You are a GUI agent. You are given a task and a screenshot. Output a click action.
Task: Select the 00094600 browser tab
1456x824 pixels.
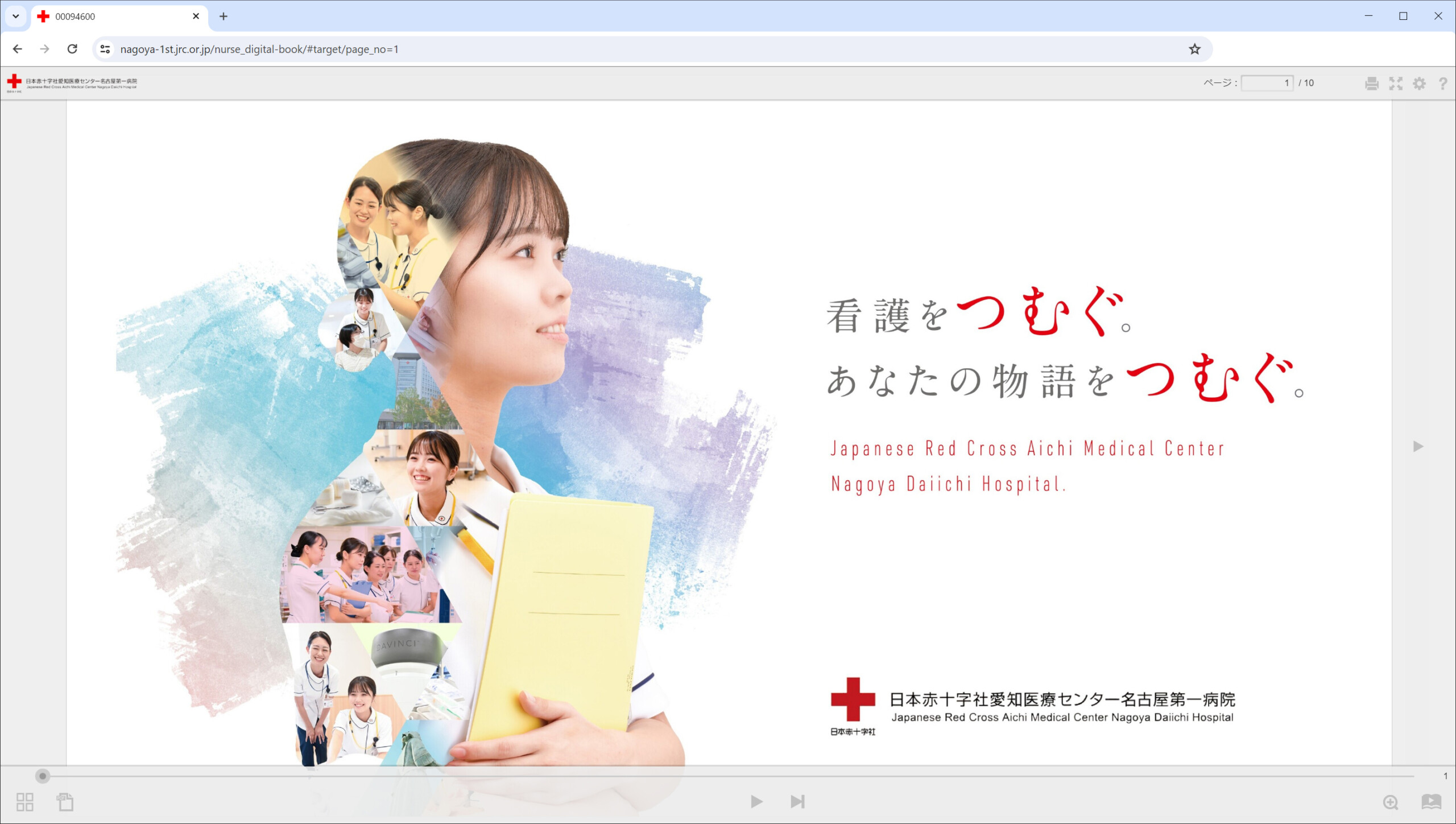click(119, 17)
